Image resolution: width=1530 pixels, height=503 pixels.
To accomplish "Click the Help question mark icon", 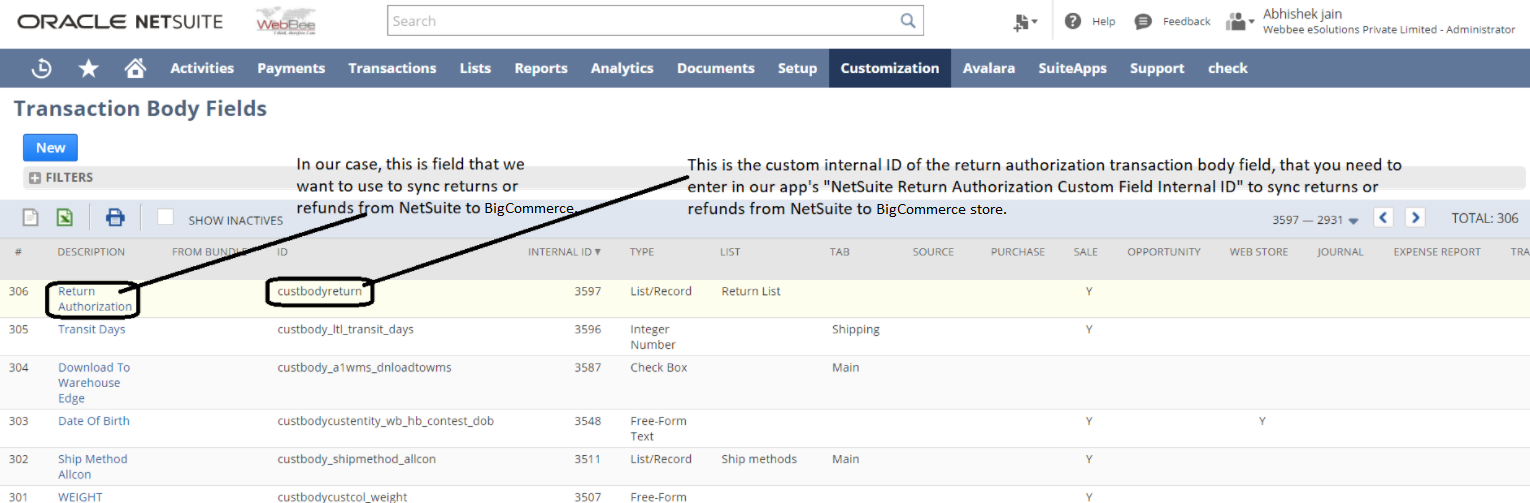I will [1073, 21].
